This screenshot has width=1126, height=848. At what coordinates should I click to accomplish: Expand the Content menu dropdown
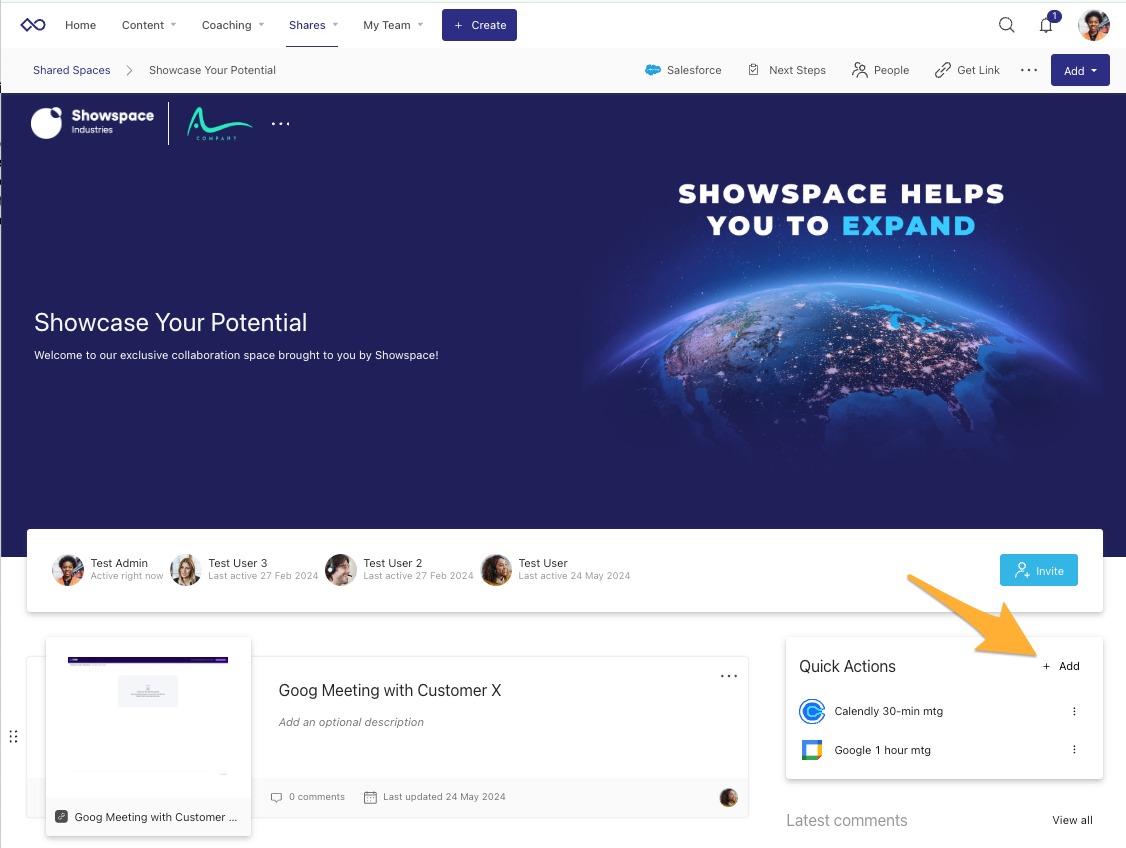149,25
